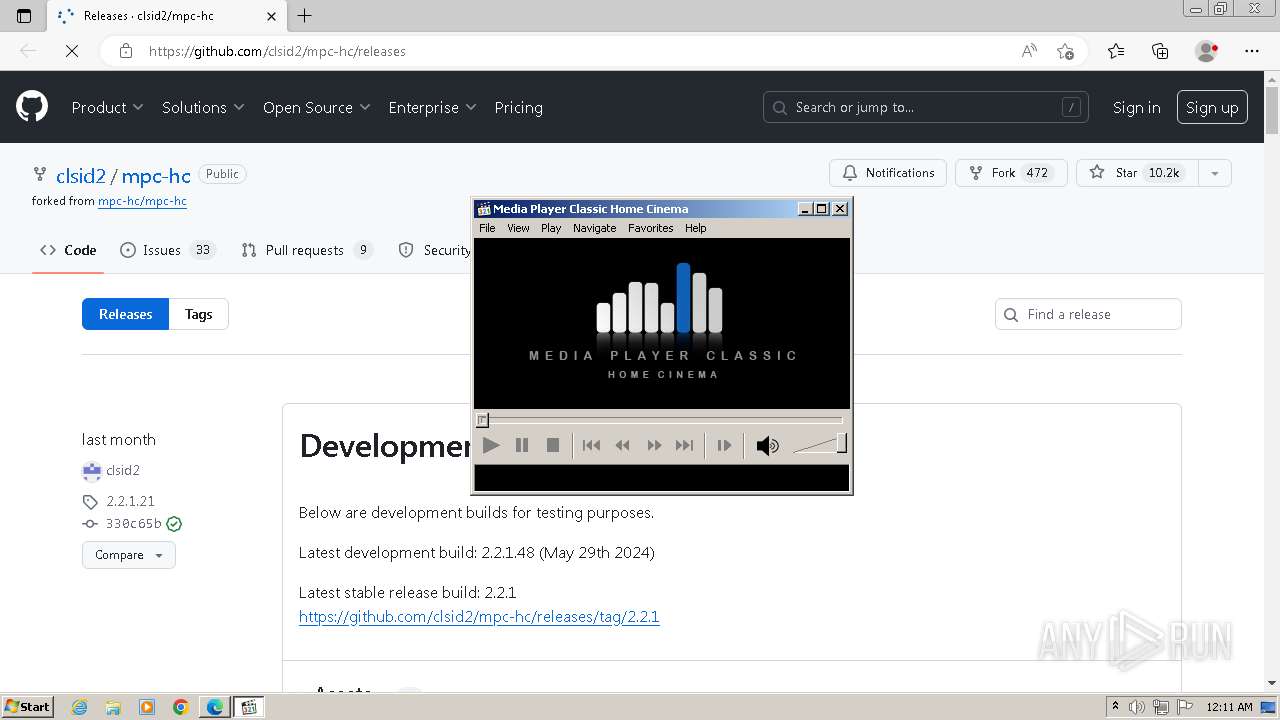Open Internet Explorer from taskbar
The image size is (1280, 720).
[x=79, y=707]
